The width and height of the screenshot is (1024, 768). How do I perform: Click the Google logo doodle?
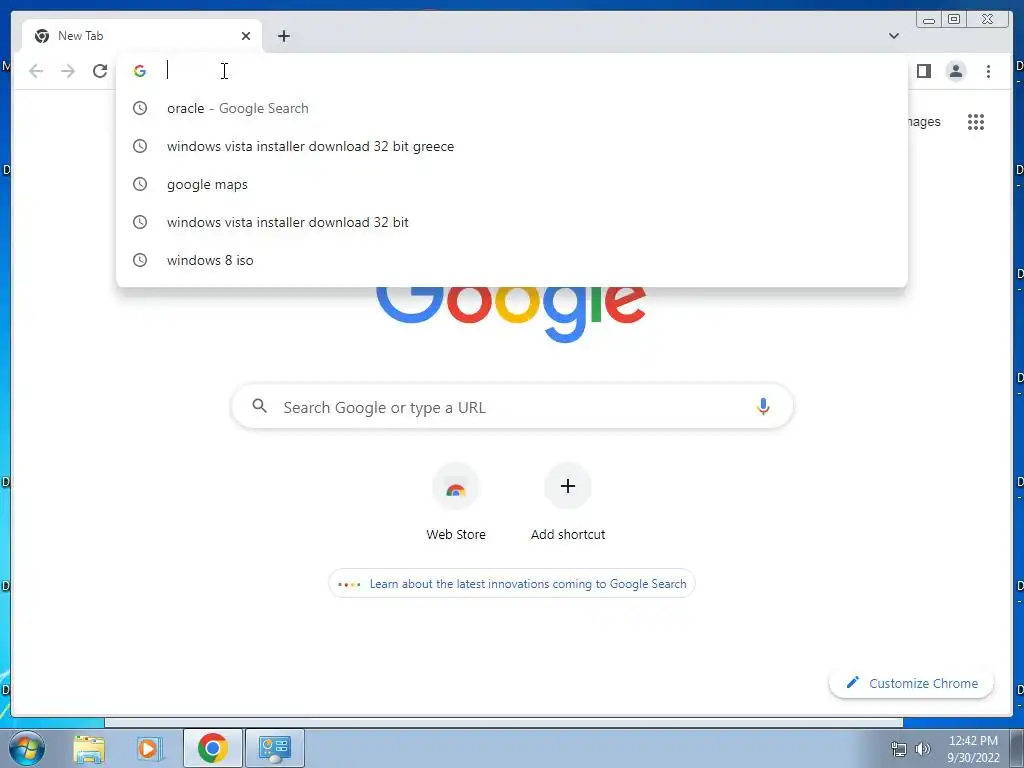click(x=511, y=313)
